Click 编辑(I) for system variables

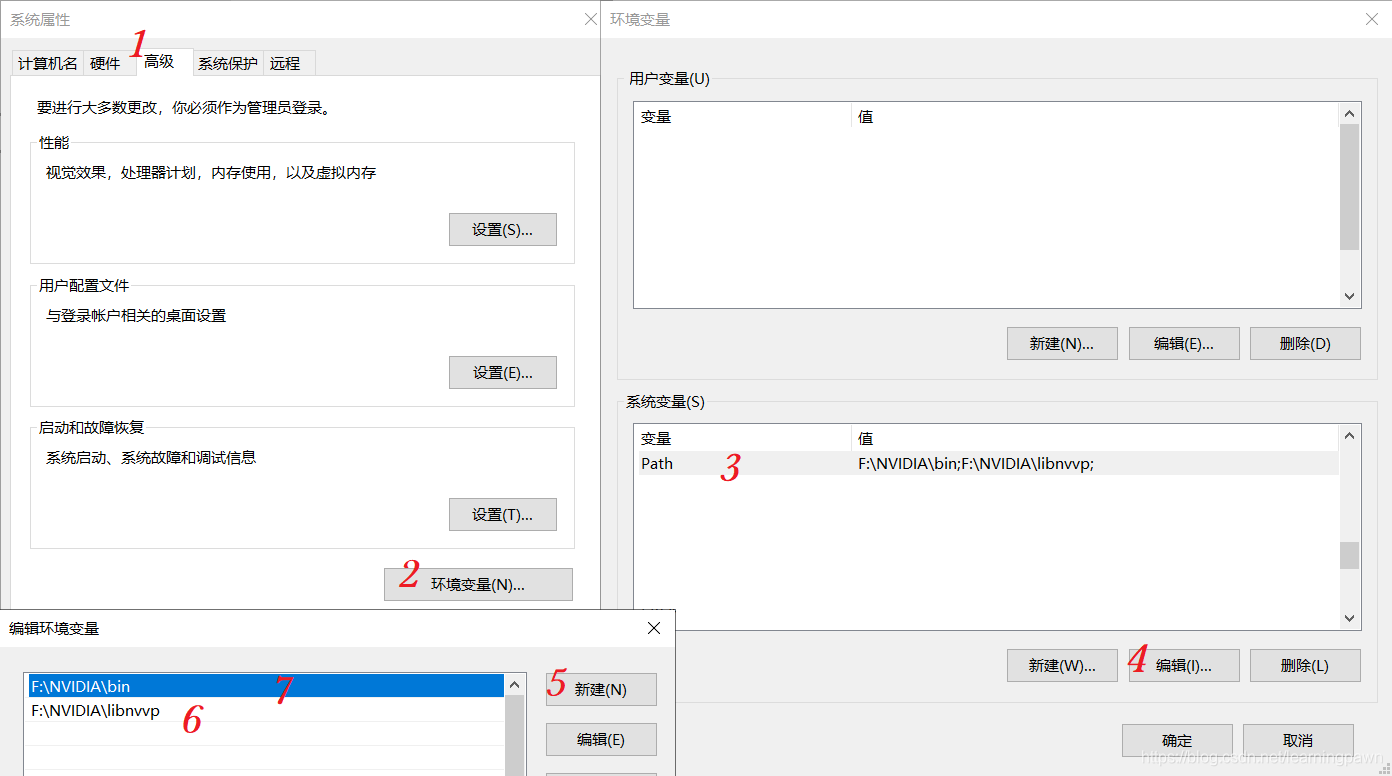coord(1184,665)
